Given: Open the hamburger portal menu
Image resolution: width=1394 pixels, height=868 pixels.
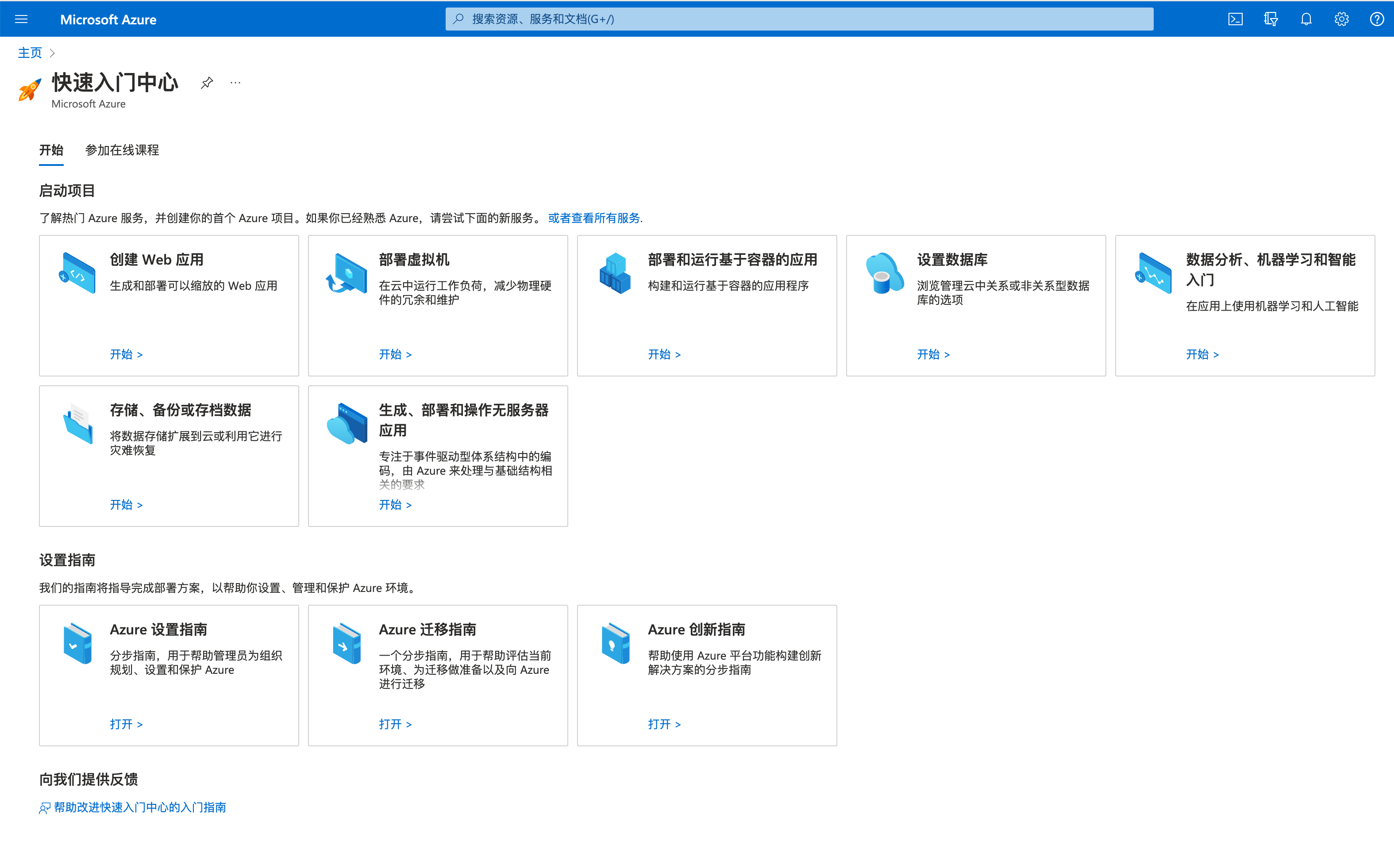Looking at the screenshot, I should click(21, 19).
